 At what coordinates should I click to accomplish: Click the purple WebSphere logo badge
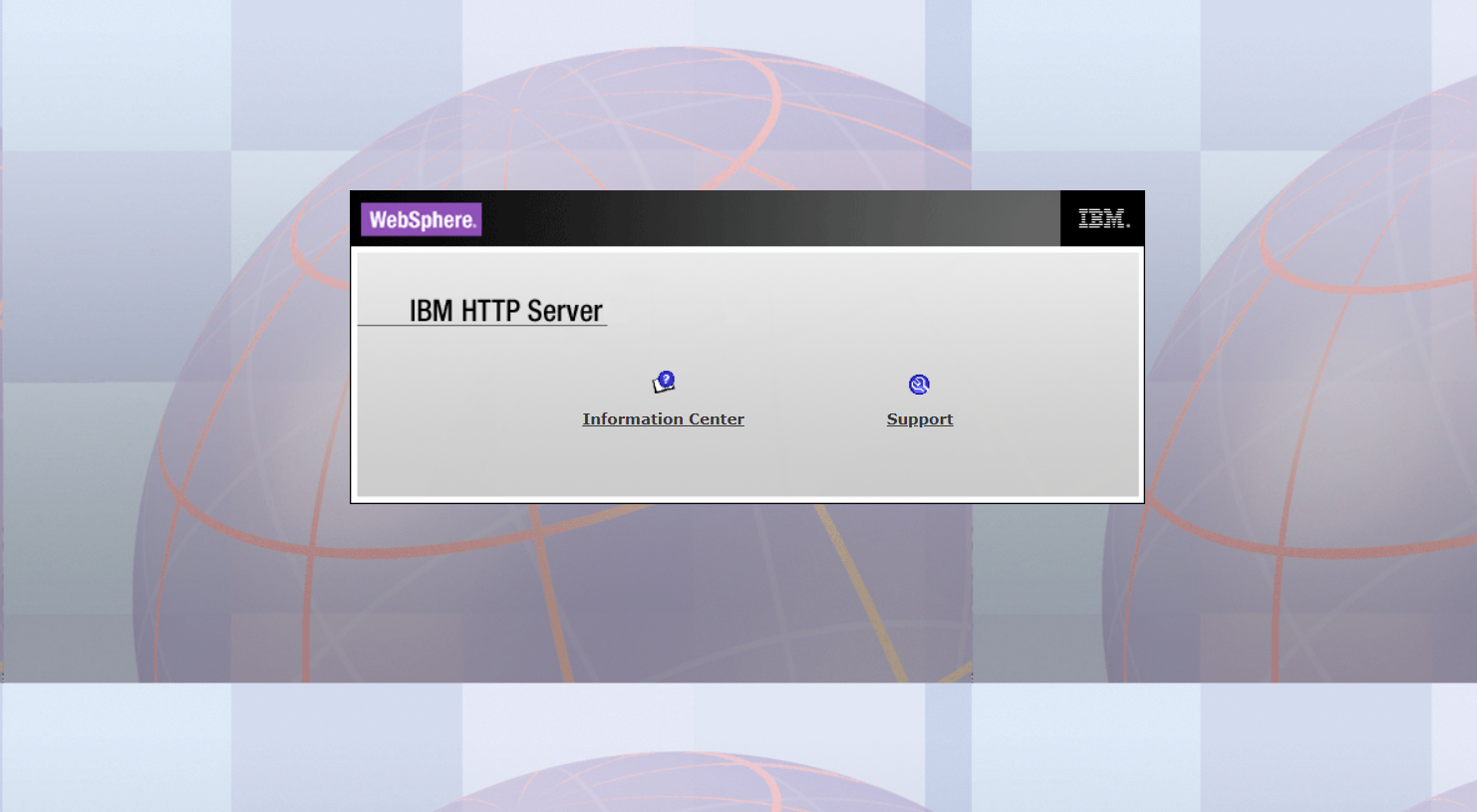(x=421, y=218)
